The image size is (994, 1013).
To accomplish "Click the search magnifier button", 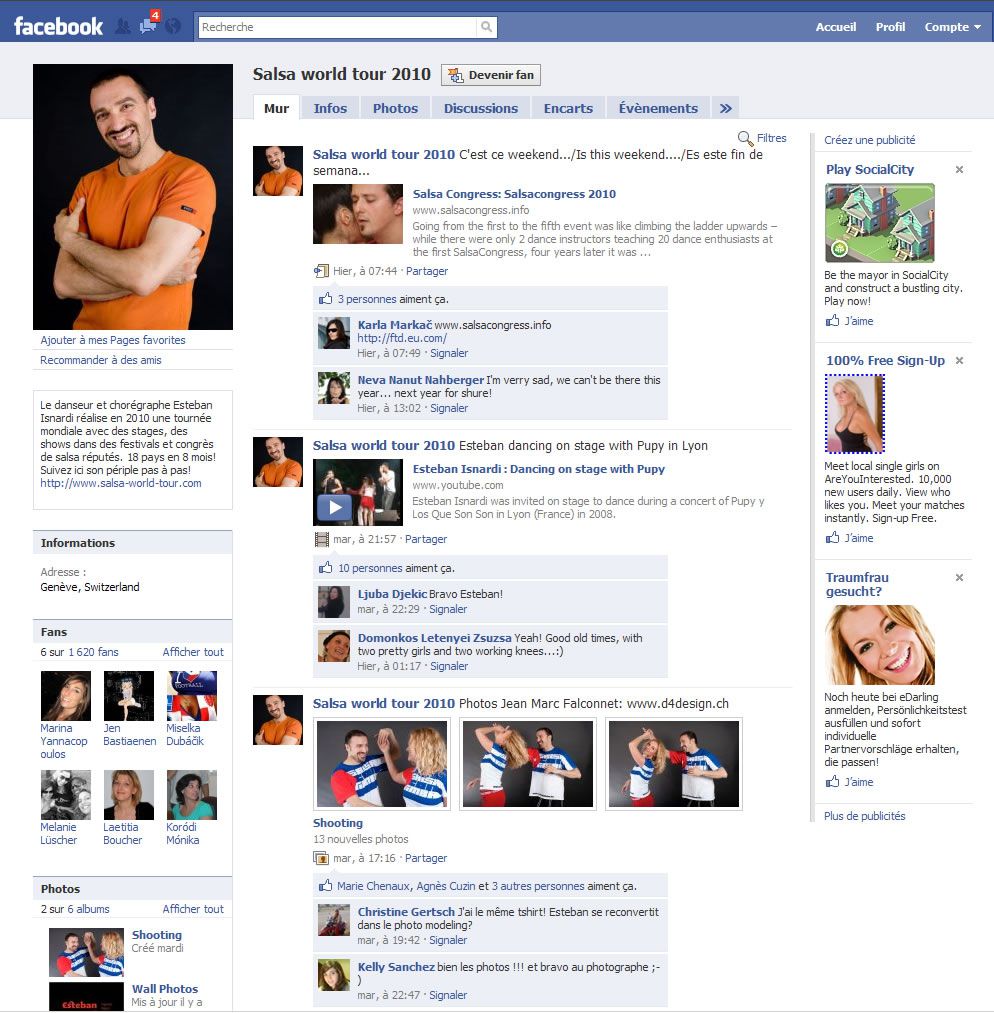I will pyautogui.click(x=486, y=26).
